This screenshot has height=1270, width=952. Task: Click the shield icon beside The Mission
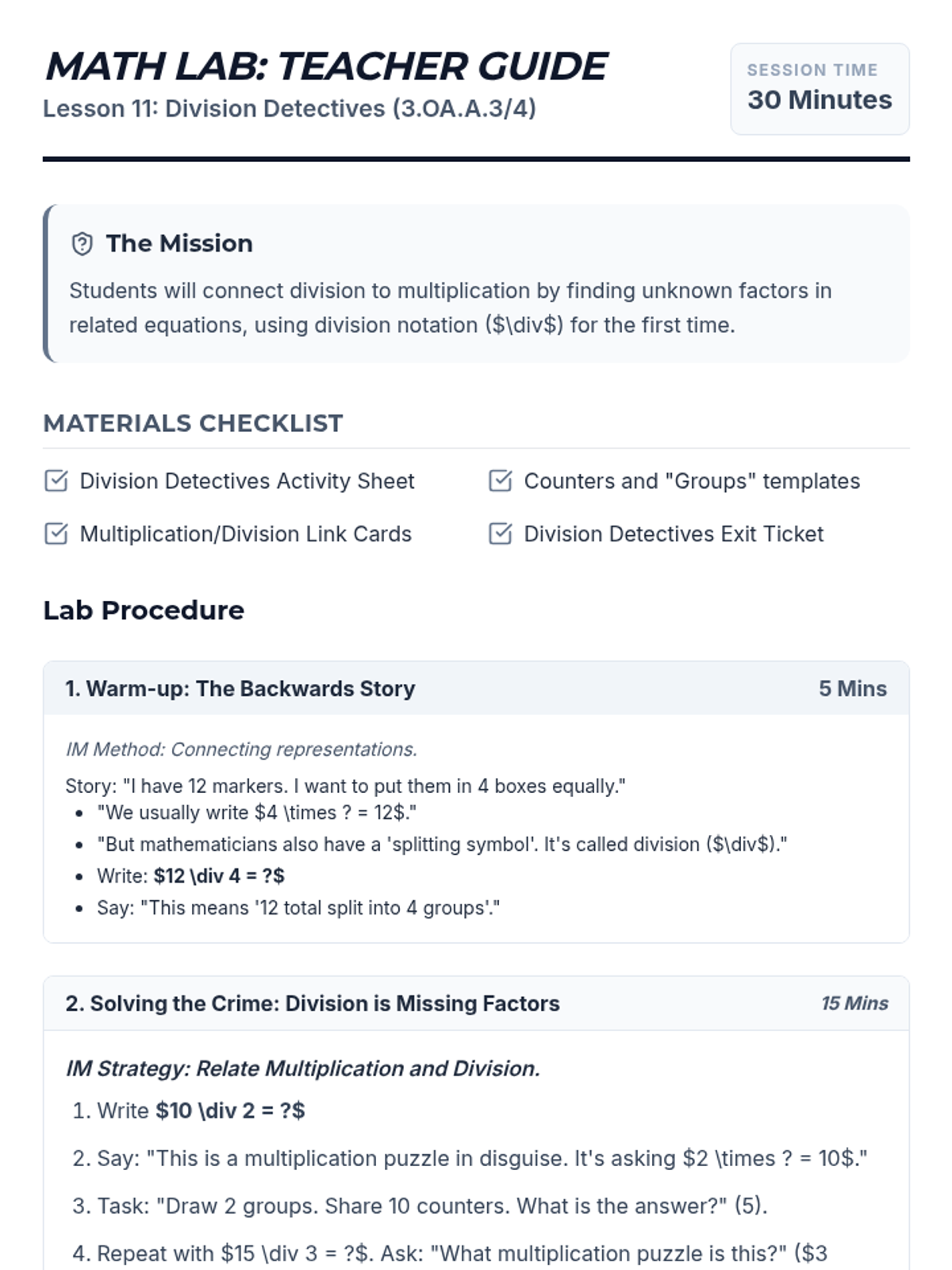pos(82,244)
